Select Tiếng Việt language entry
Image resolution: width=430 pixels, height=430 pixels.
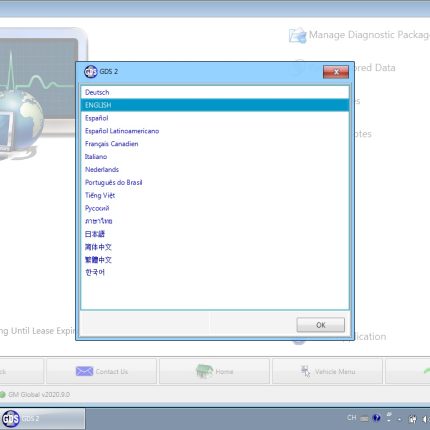(215, 195)
